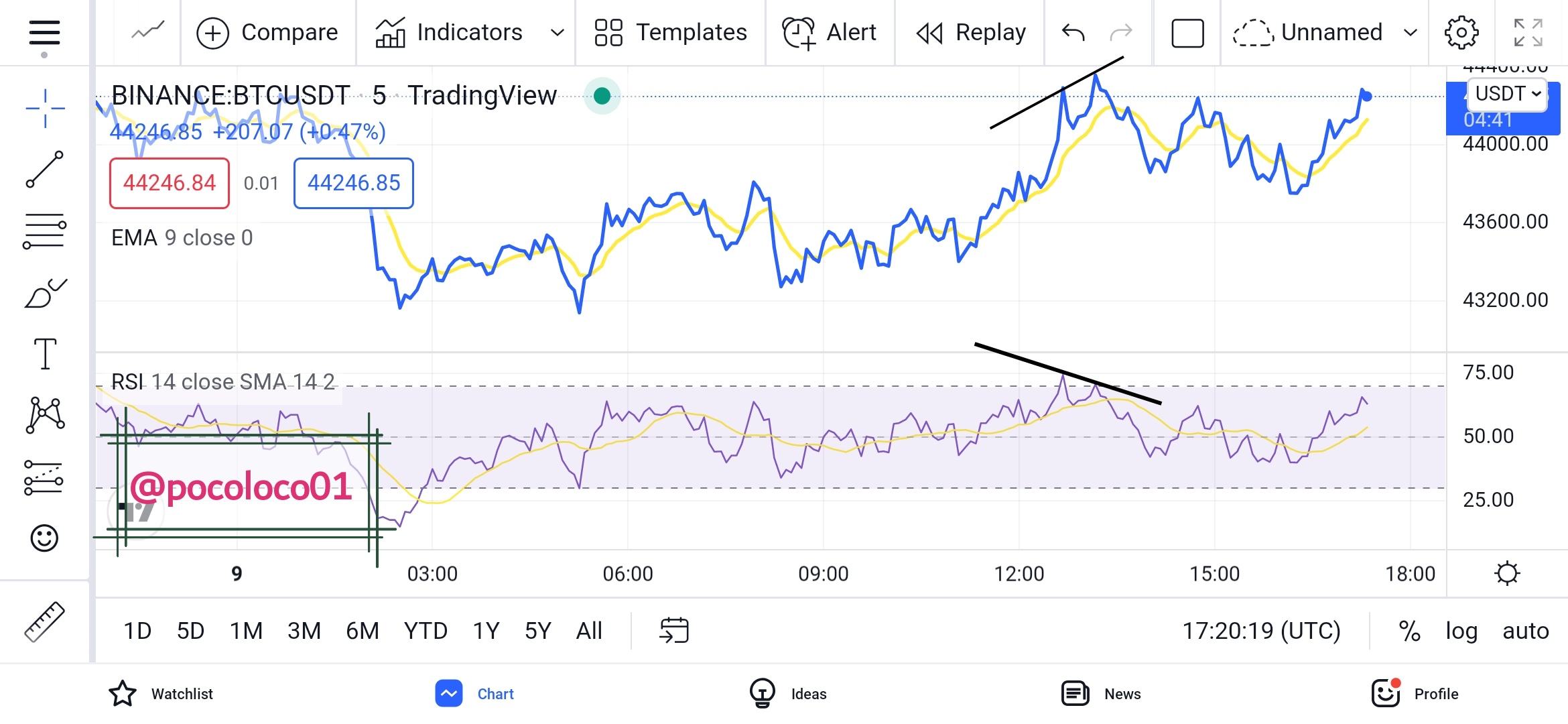Open the USDT currency dropdown

pos(1507,94)
